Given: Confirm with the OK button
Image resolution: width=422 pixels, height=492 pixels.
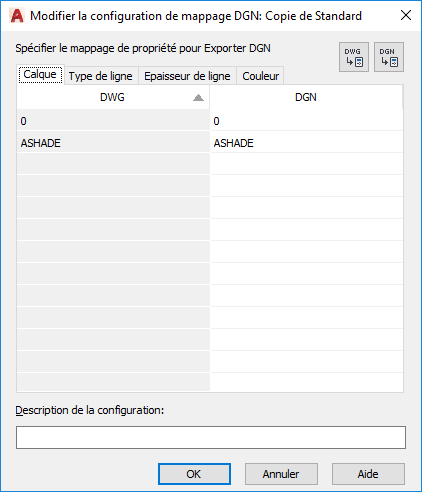Looking at the screenshot, I should coord(194,474).
